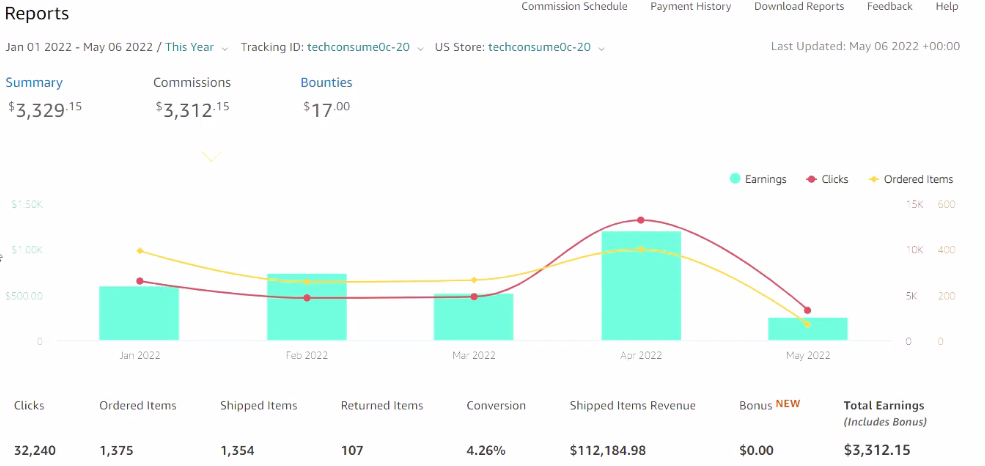Open the Feedback link

[x=890, y=6]
